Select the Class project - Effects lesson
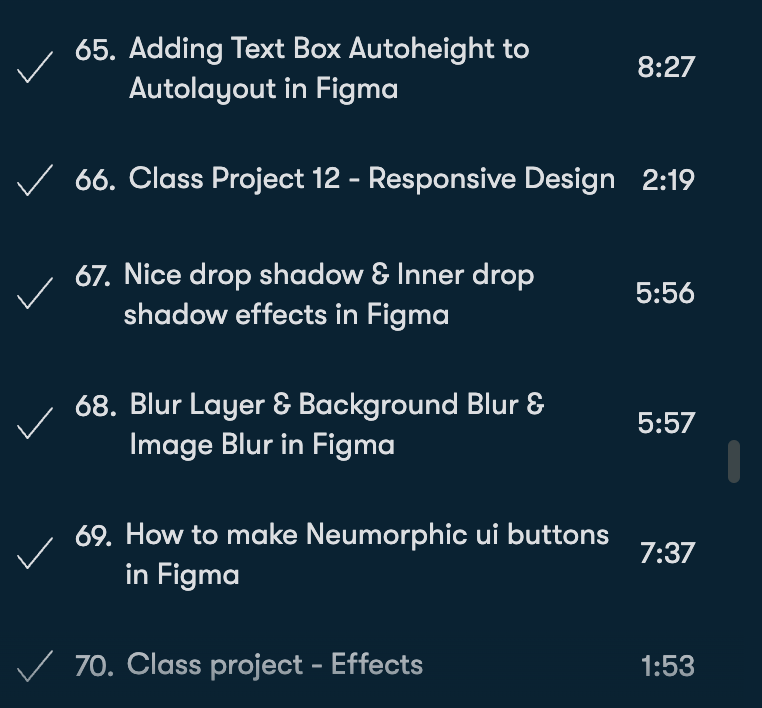Screen dimensions: 762x708 click(275, 665)
